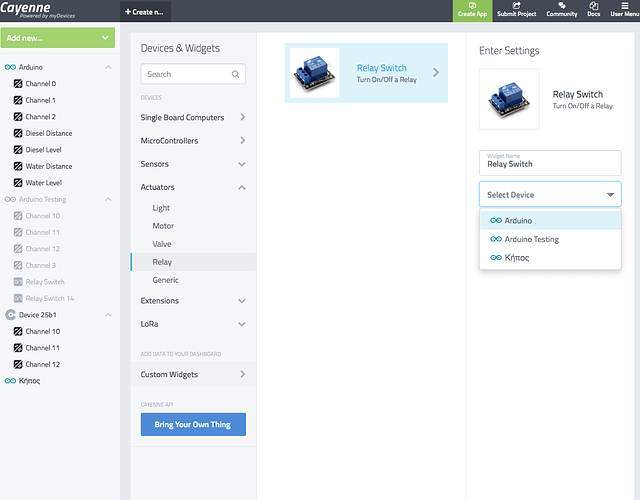The image size is (640, 500).
Task: Click the relay image in Enter Settings
Action: coord(509,99)
